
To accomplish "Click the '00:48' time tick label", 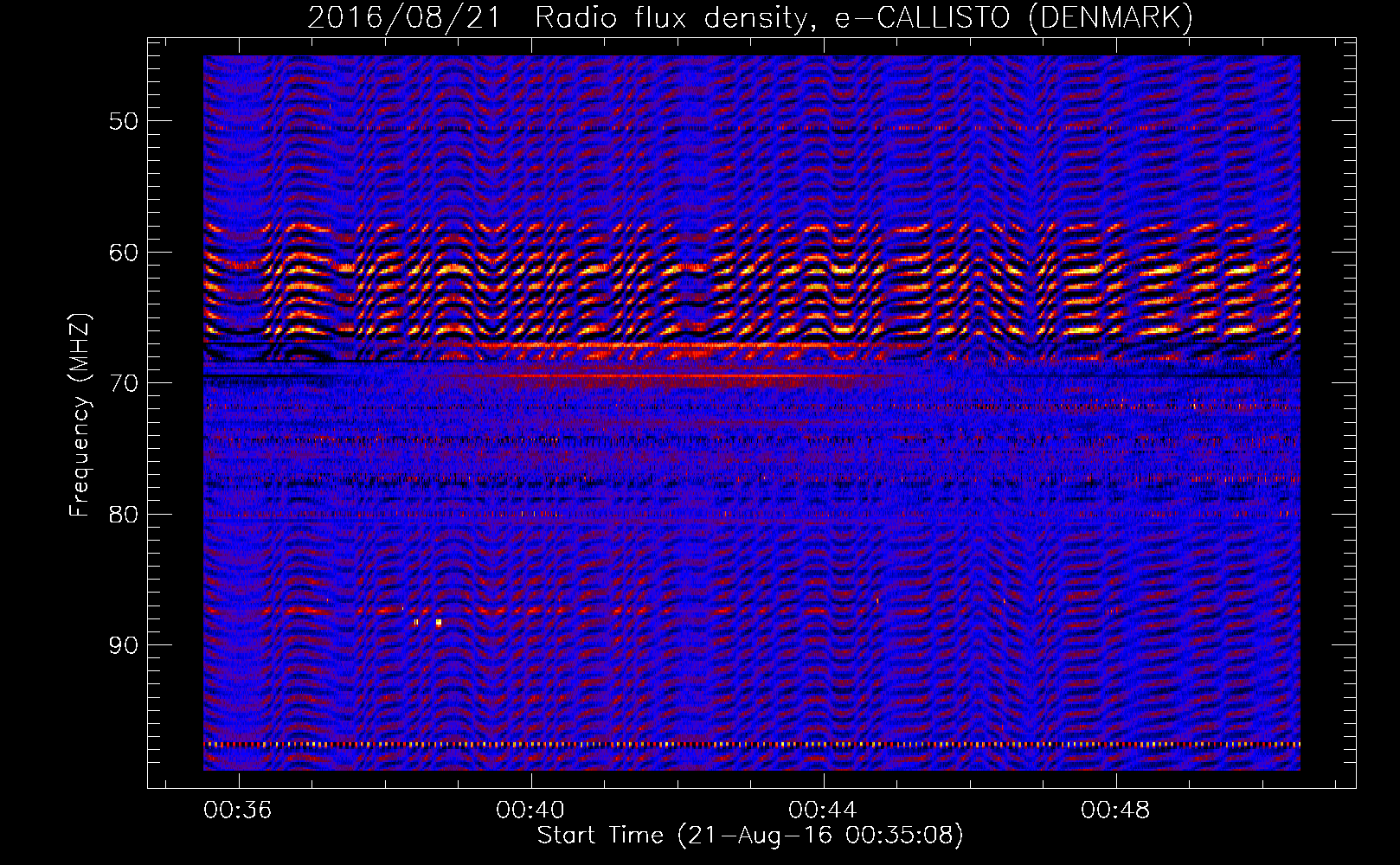I will pyautogui.click(x=1115, y=810).
